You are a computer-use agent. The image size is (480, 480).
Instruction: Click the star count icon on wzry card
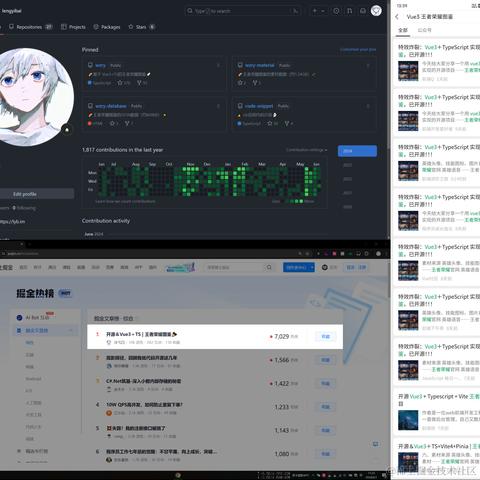120,83
